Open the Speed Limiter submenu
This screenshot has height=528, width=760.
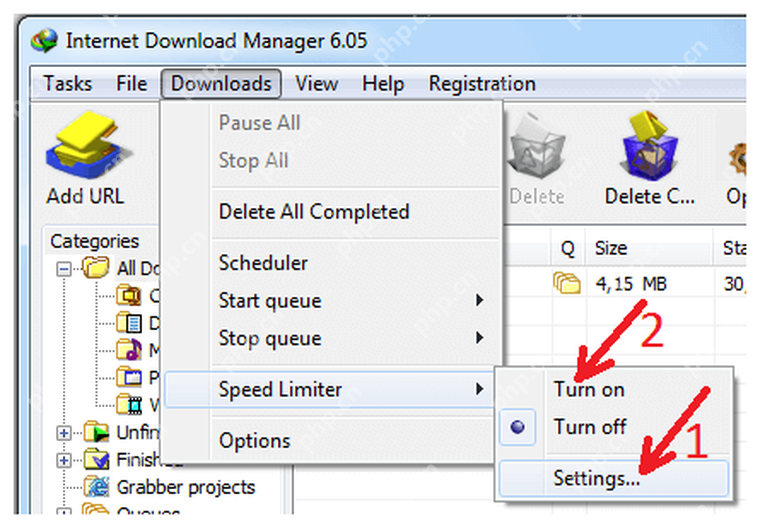coord(331,389)
